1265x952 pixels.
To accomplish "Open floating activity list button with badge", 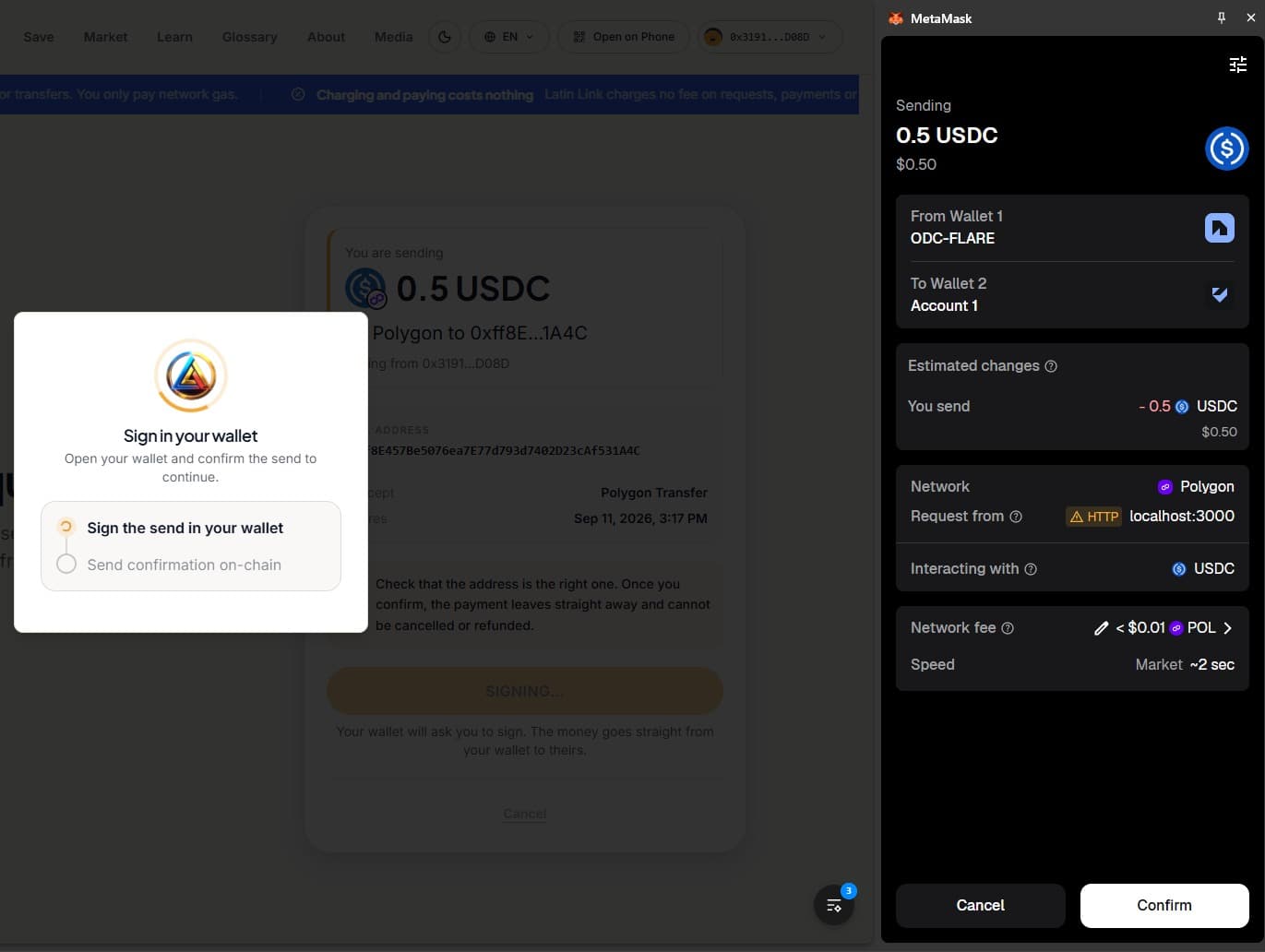I will click(x=834, y=905).
